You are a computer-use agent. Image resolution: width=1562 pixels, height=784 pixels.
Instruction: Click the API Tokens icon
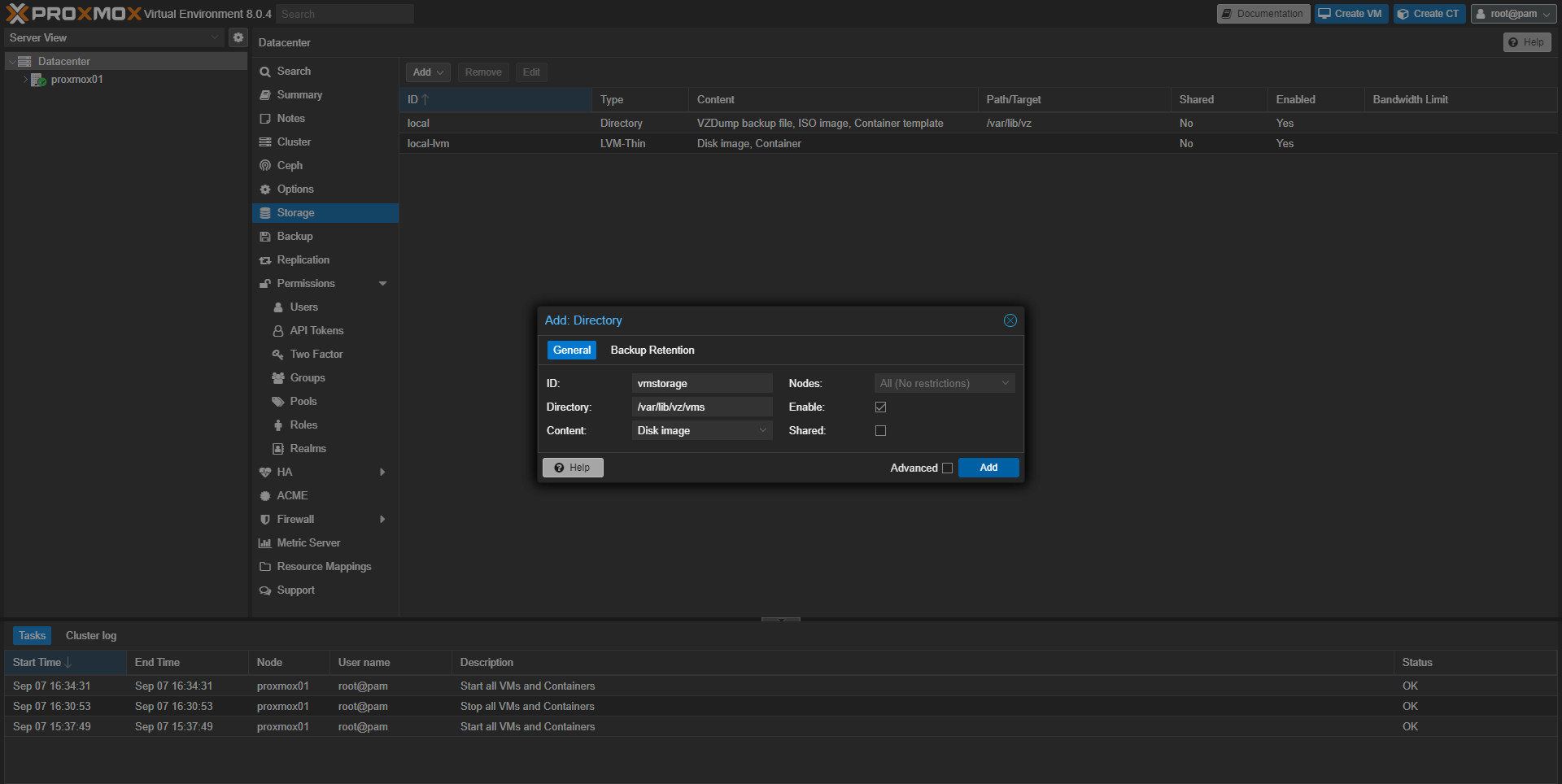pyautogui.click(x=278, y=331)
